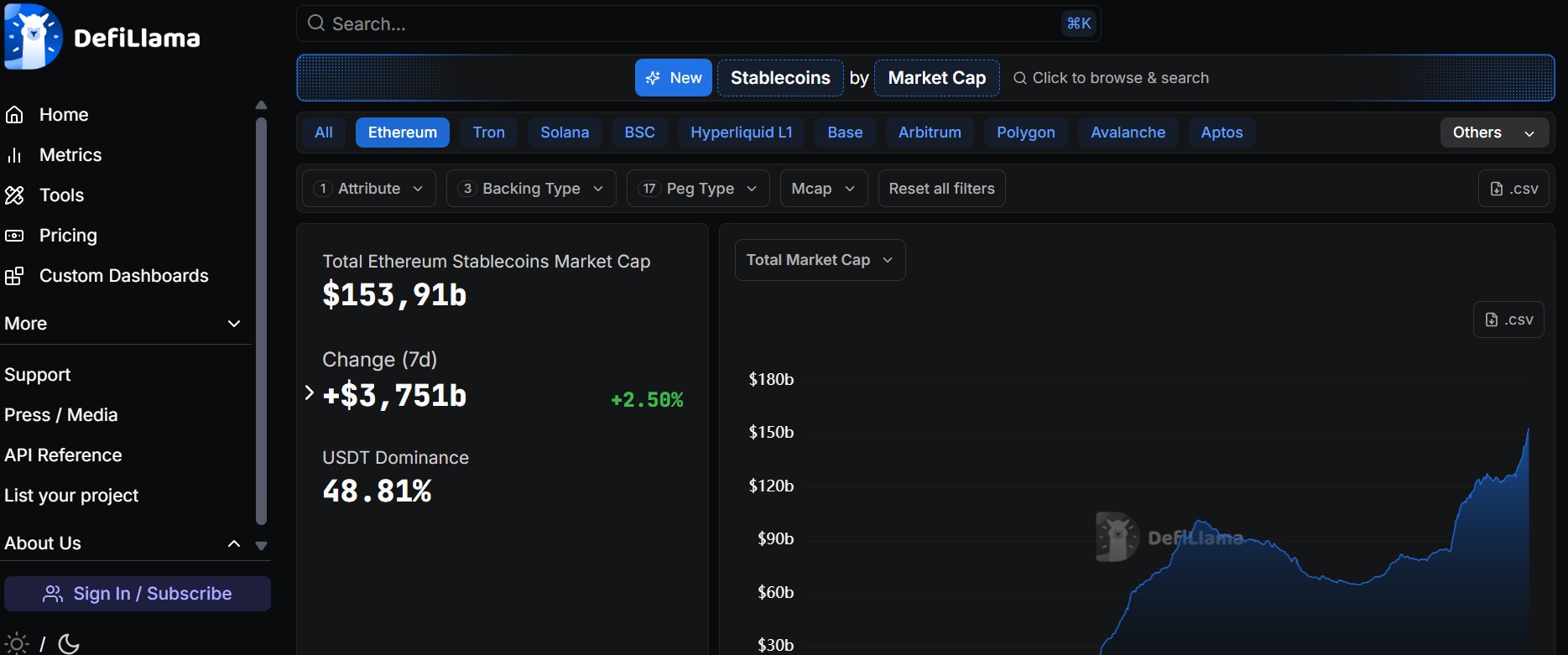Image resolution: width=1568 pixels, height=655 pixels.
Task: Select the All chains tab
Action: click(x=324, y=133)
